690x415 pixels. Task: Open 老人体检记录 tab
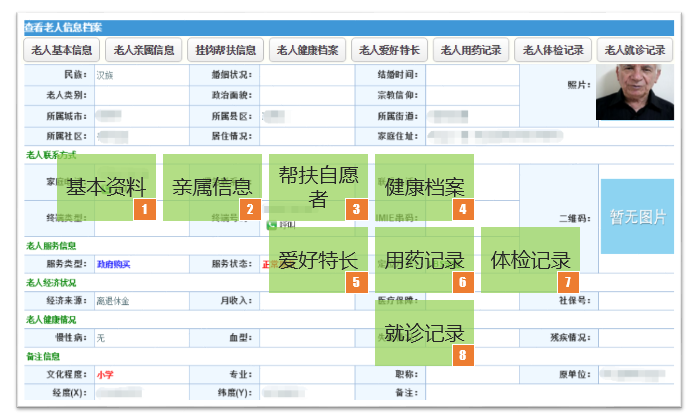click(553, 50)
